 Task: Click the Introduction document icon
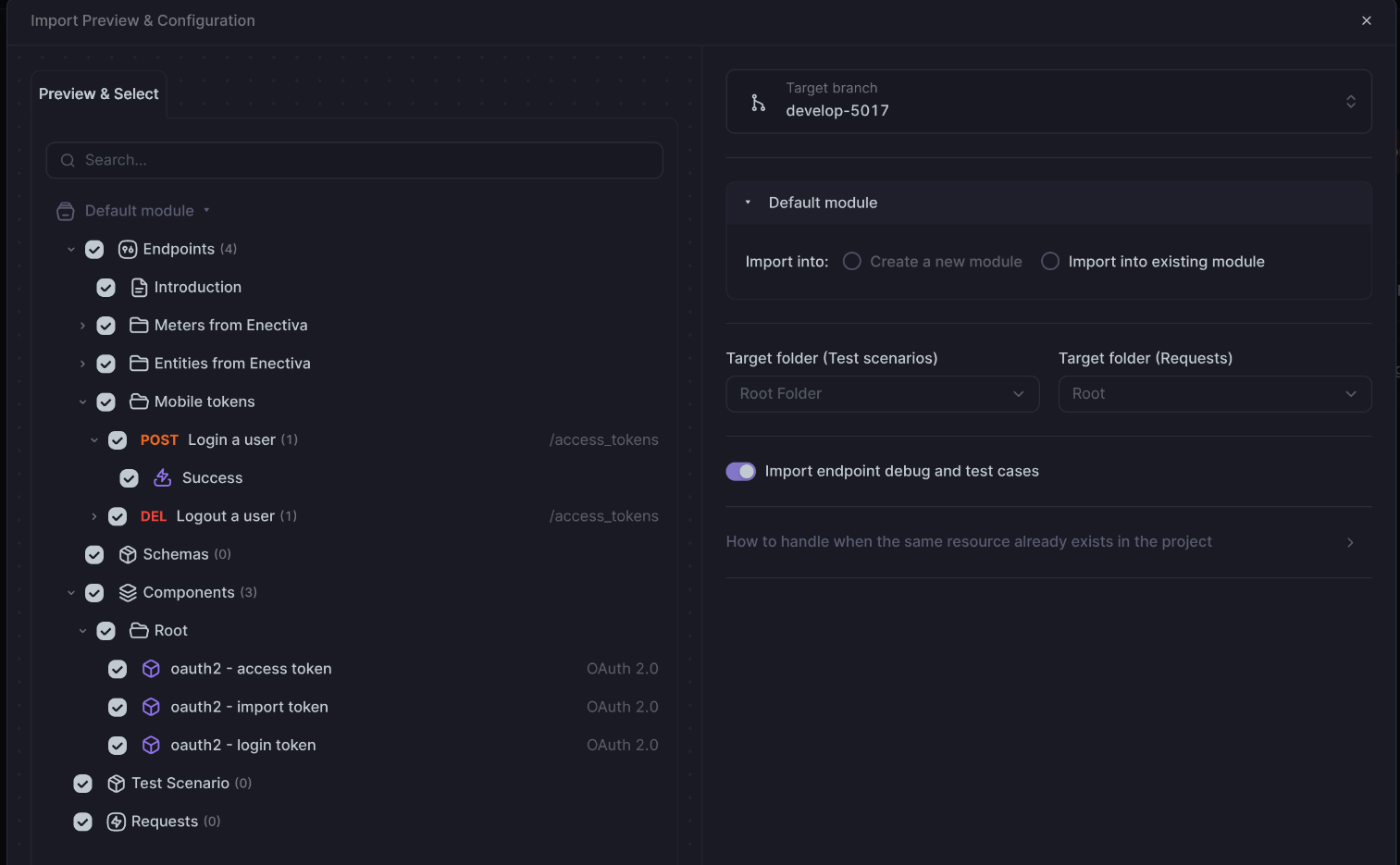click(139, 288)
